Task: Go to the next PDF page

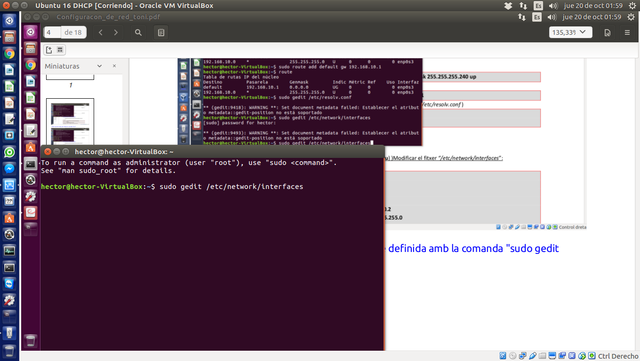Action: (x=116, y=32)
